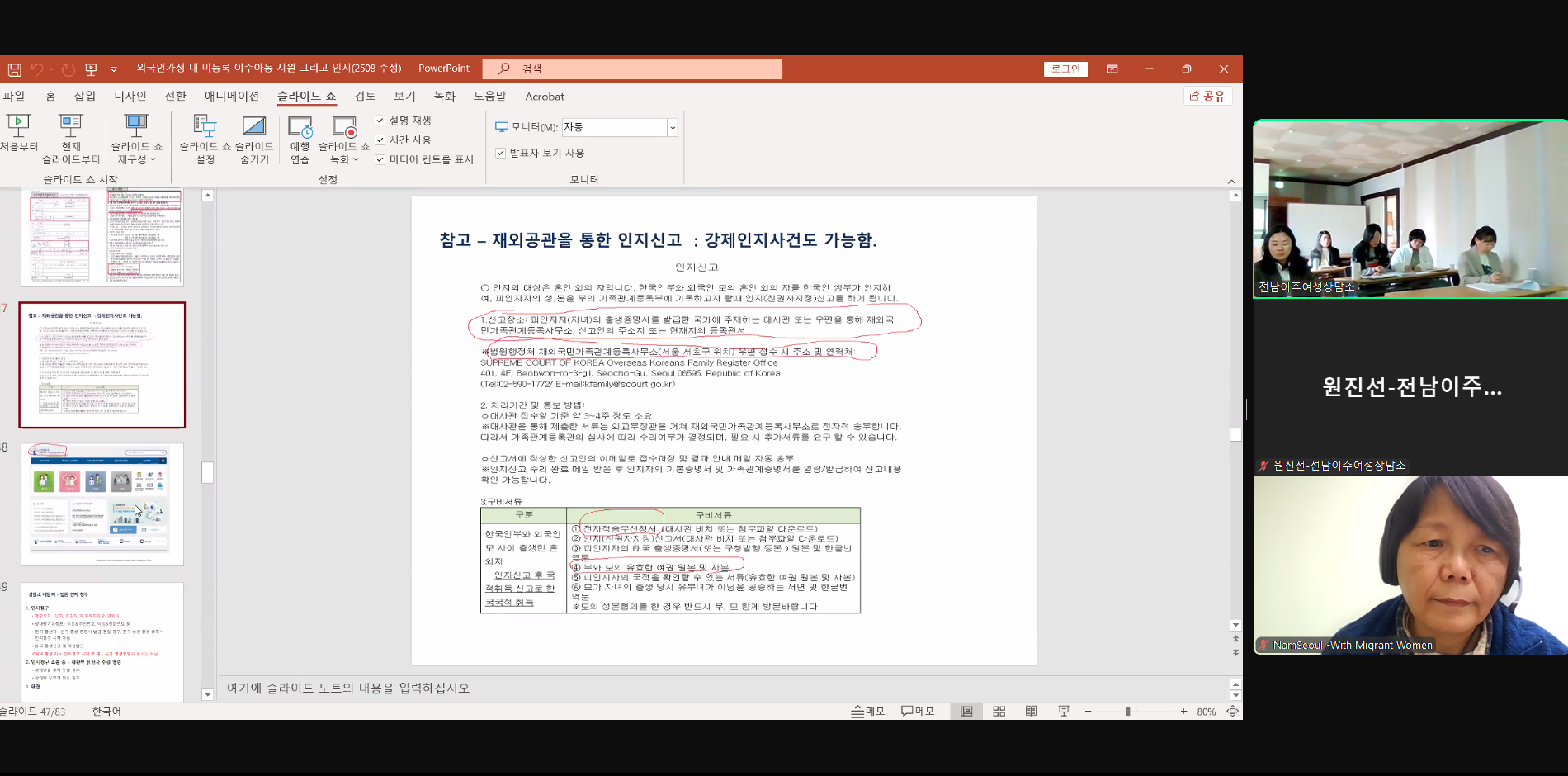Fit slide to current window icon
Image resolution: width=1568 pixels, height=776 pixels.
1232,712
